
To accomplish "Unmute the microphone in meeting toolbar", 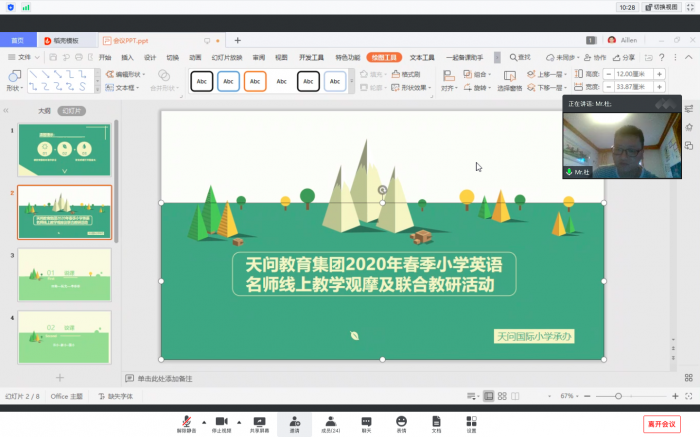I will tap(186, 422).
